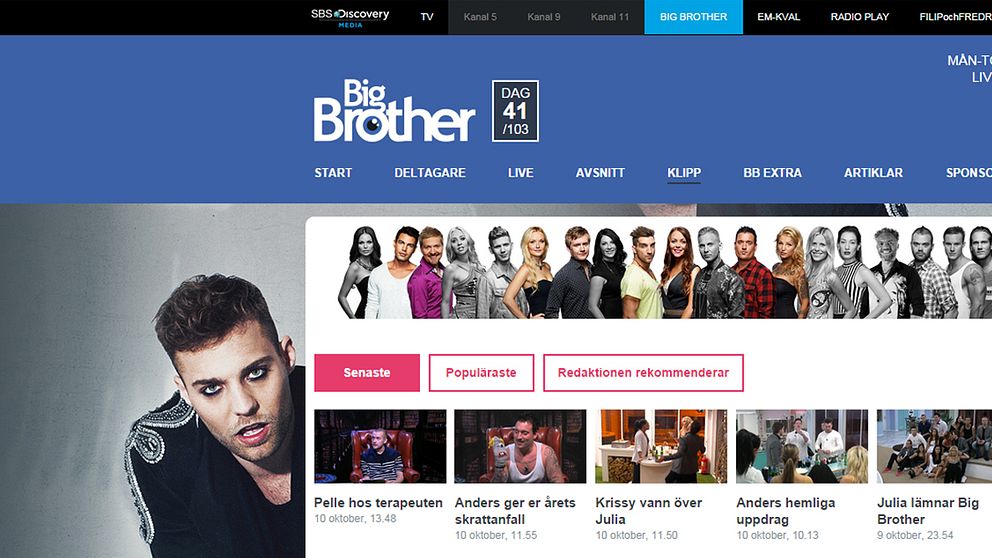
Task: Open the Anders hemliga uppdrag clip link
Action: pos(785,511)
